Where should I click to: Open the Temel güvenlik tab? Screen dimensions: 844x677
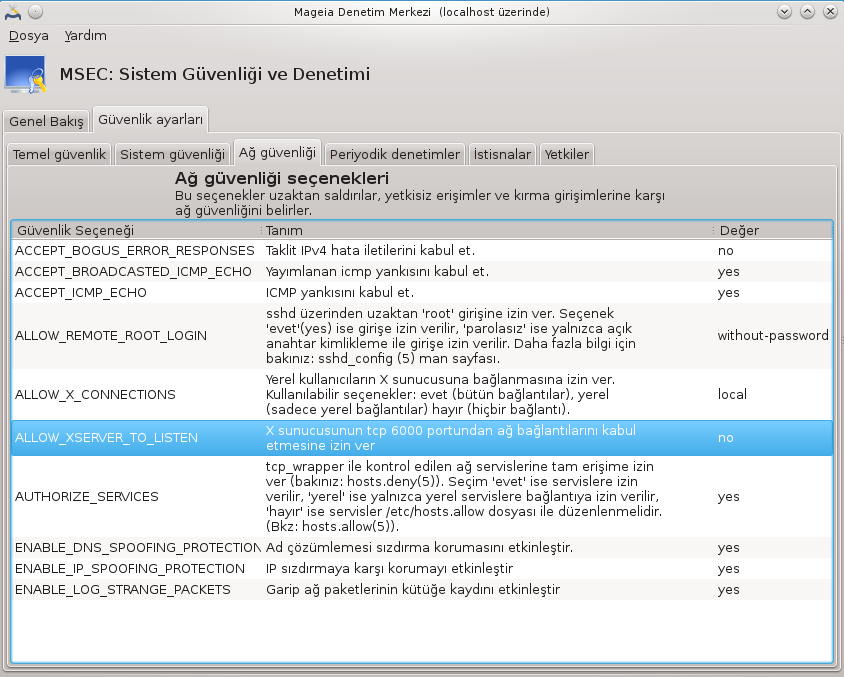[x=59, y=154]
